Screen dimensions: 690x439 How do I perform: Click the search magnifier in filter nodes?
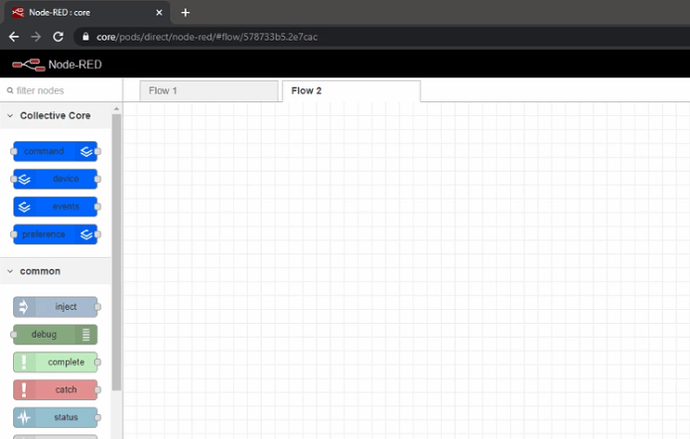10,91
